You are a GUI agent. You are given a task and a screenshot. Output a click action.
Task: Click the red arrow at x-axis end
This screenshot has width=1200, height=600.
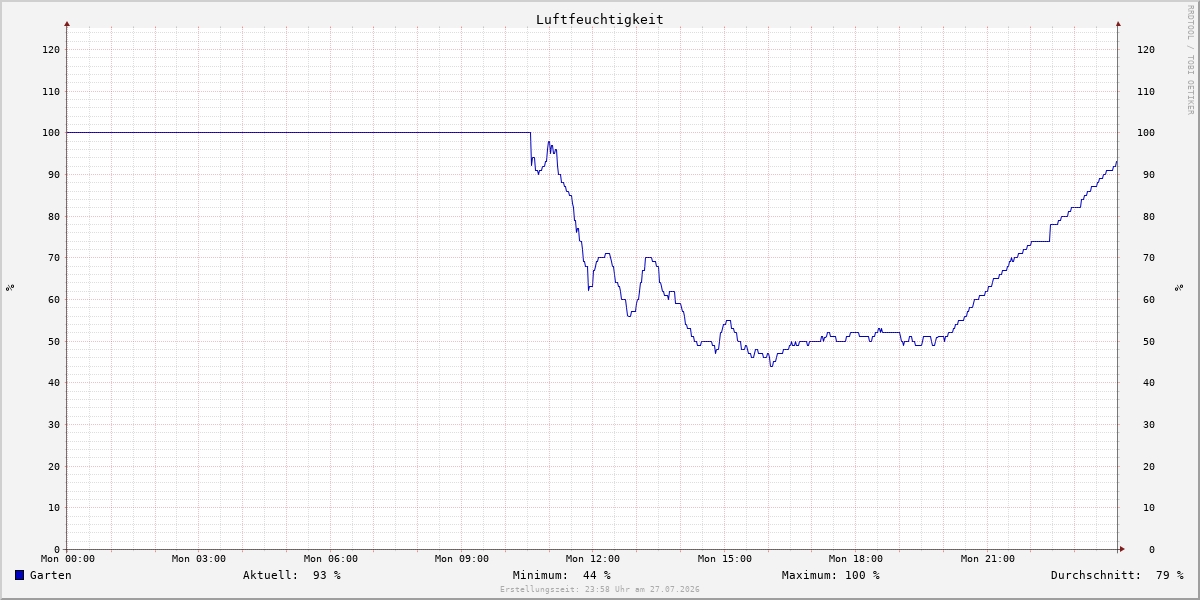pos(1122,549)
